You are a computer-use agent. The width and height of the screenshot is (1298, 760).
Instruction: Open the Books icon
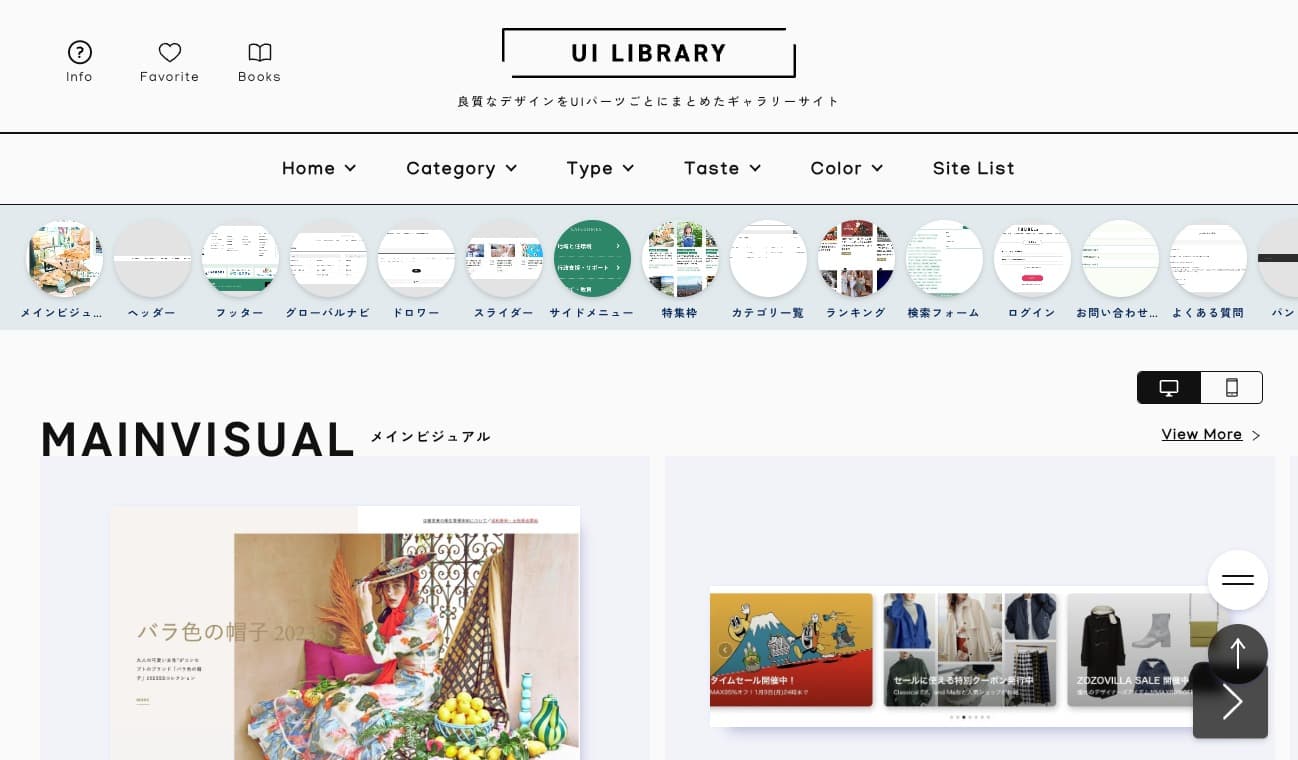pos(260,52)
